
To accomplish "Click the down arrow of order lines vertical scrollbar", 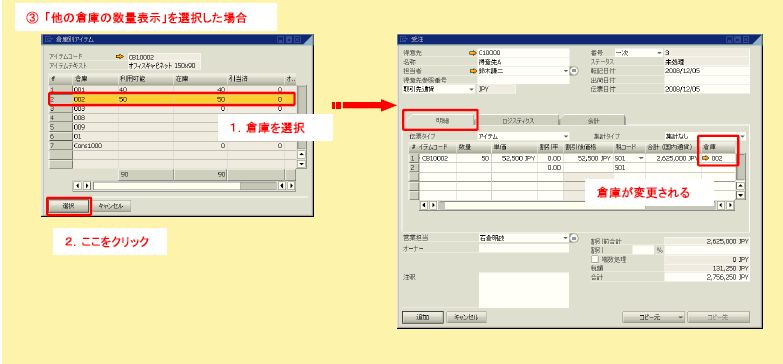I will click(x=741, y=196).
